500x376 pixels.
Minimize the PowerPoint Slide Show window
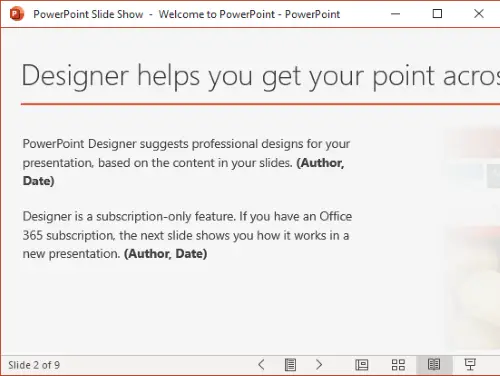coord(395,14)
